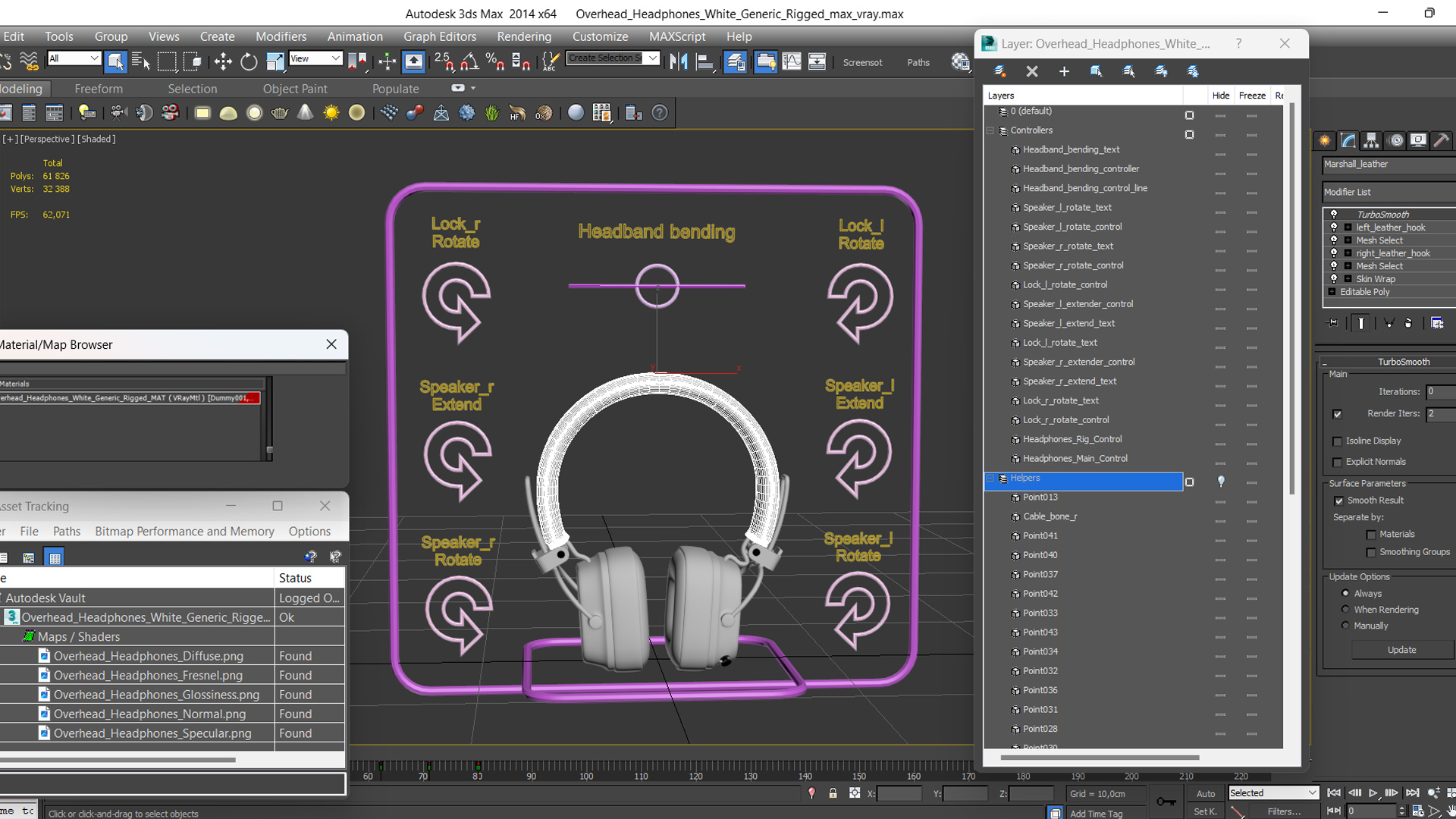Create a cone primitive from toolbar
Viewport: 1456px width, 819px height.
[x=305, y=113]
